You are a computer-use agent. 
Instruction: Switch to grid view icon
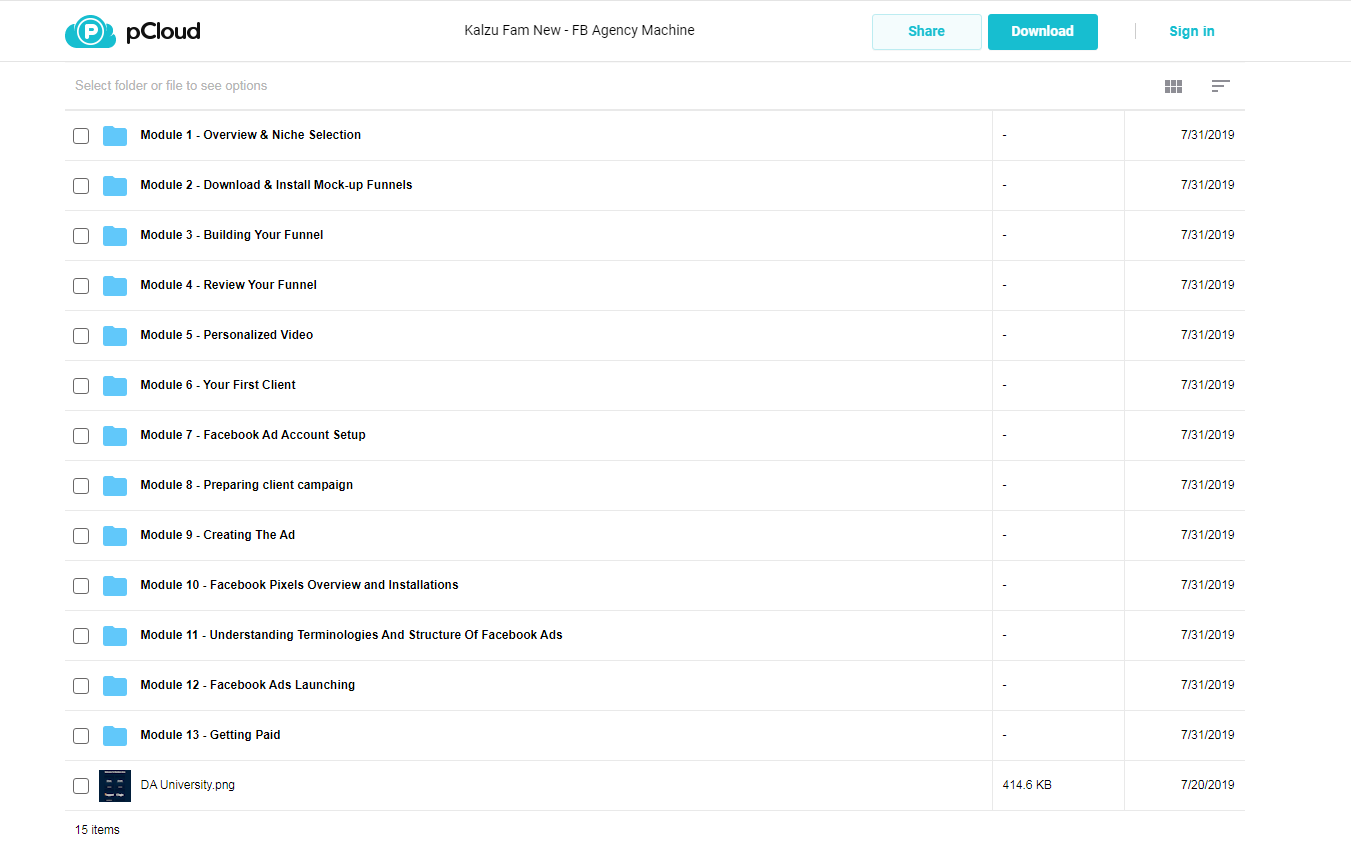point(1174,87)
